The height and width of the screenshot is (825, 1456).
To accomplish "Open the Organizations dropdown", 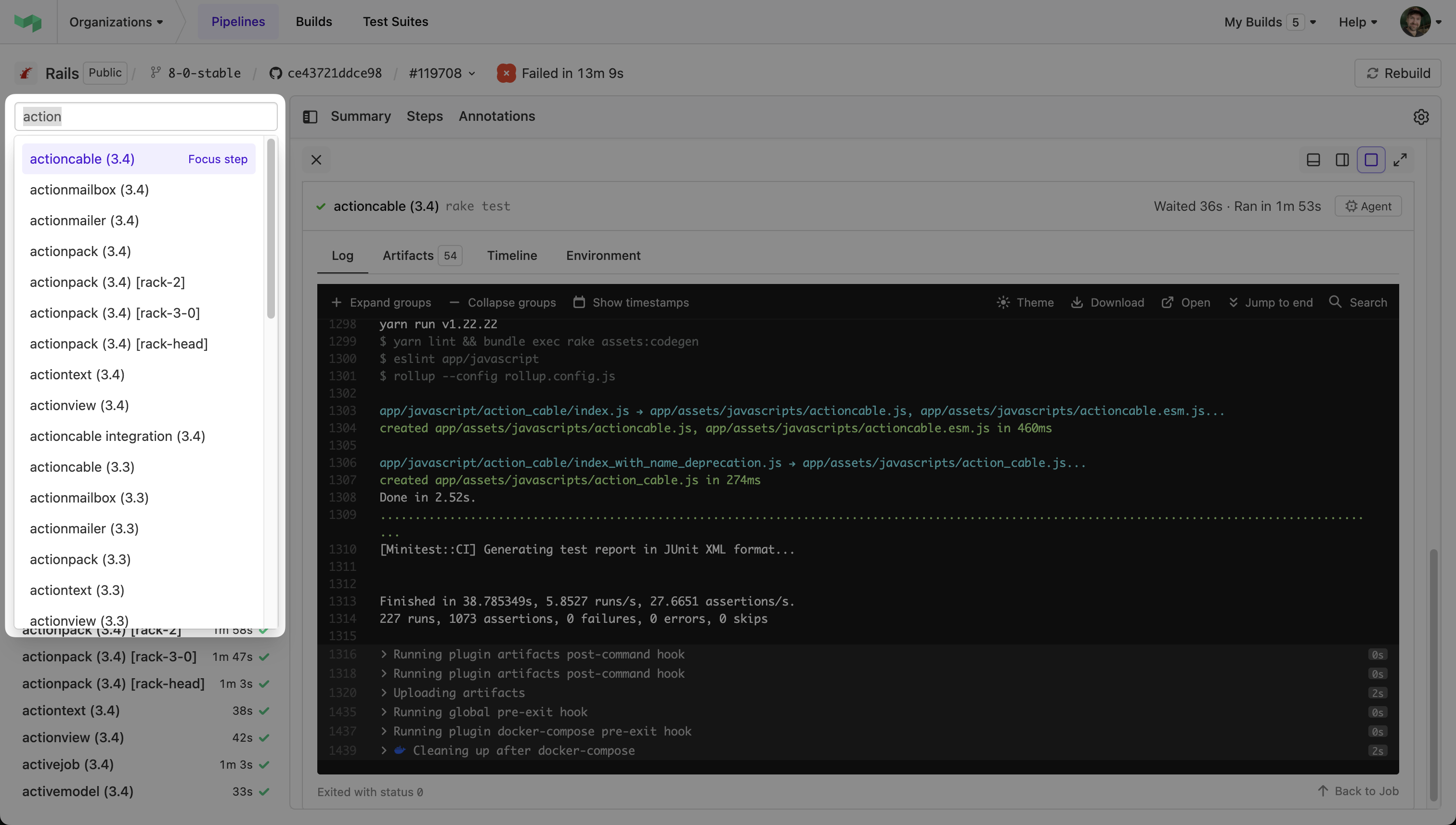I will click(116, 22).
